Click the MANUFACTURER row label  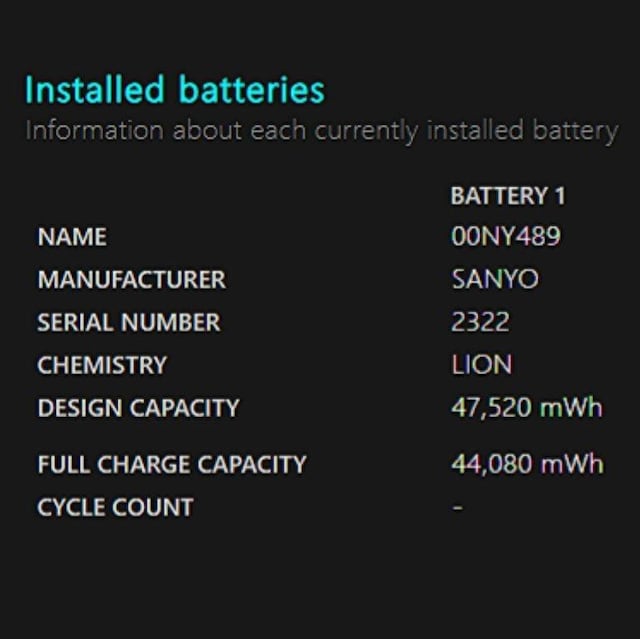131,280
